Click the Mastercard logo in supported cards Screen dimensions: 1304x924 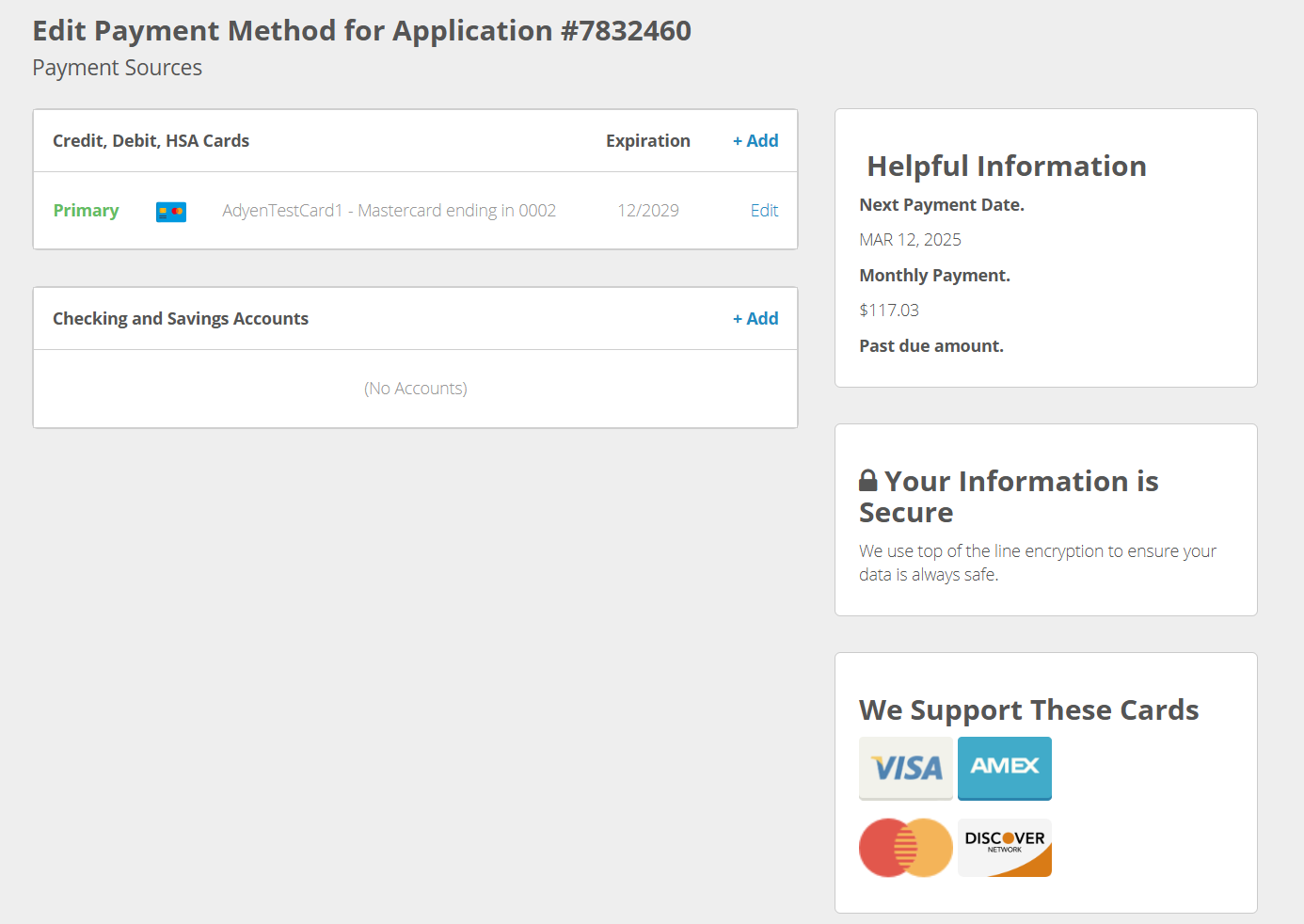tap(905, 848)
